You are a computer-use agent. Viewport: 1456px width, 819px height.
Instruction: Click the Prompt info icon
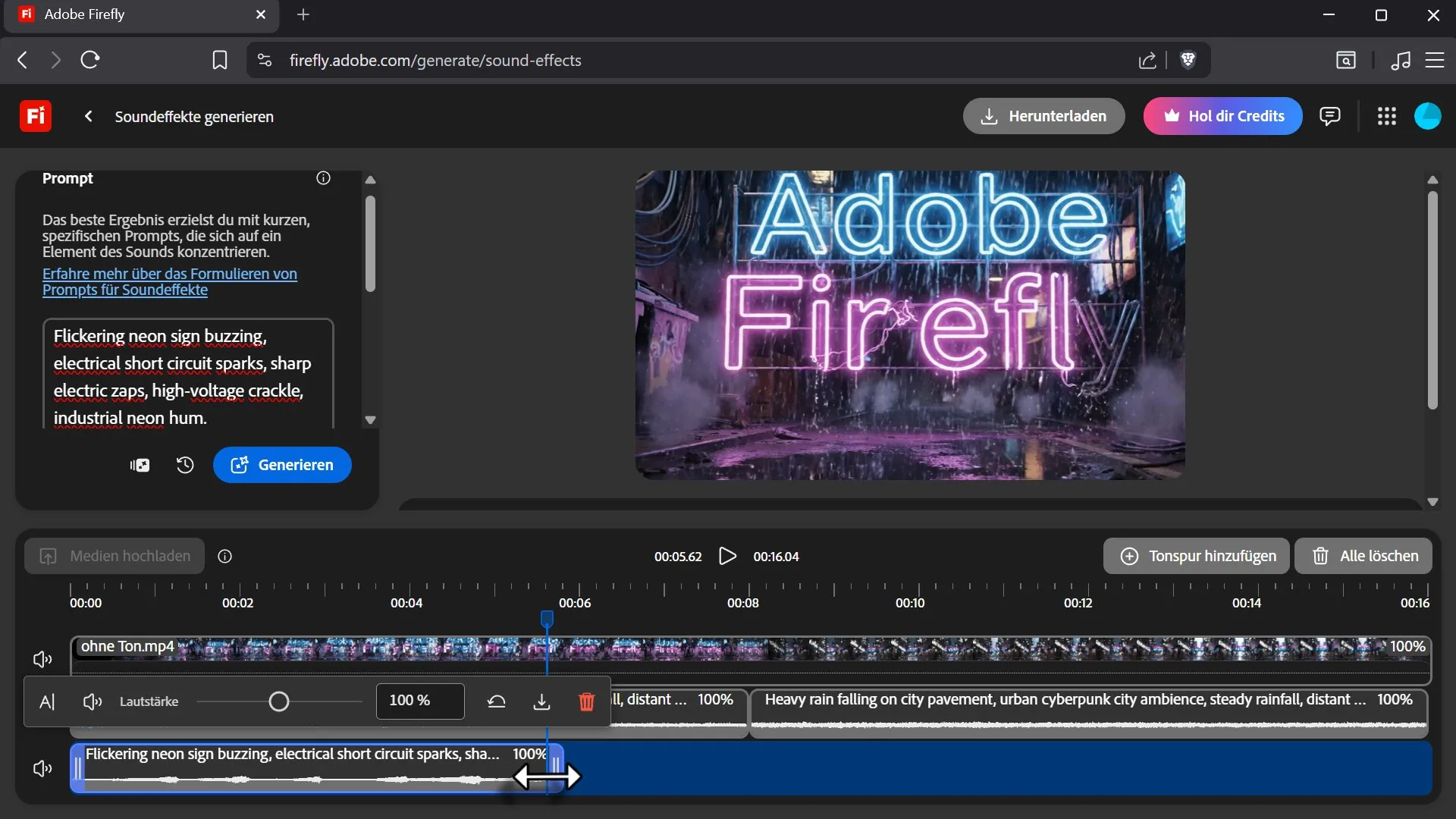(x=324, y=178)
